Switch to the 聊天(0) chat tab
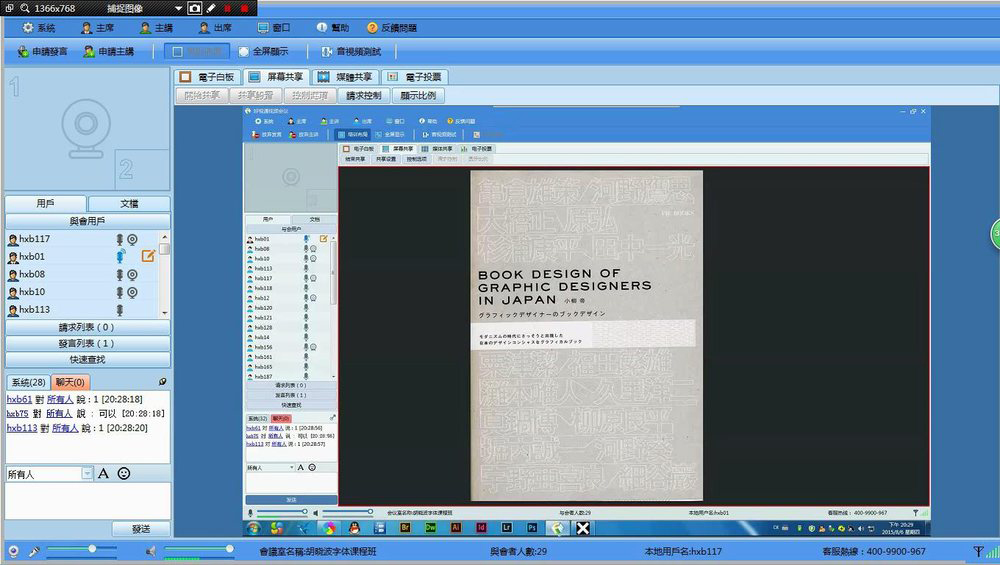This screenshot has height=565, width=1000. click(70, 383)
